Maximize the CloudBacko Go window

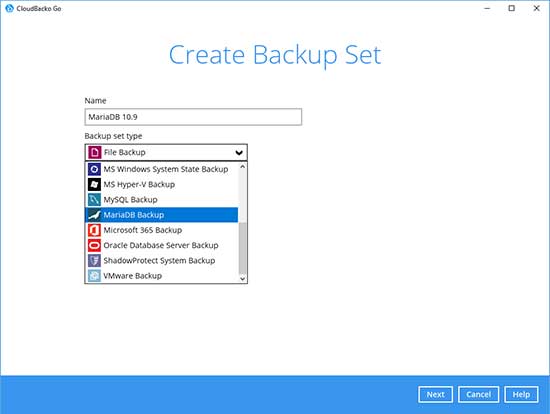coord(512,8)
